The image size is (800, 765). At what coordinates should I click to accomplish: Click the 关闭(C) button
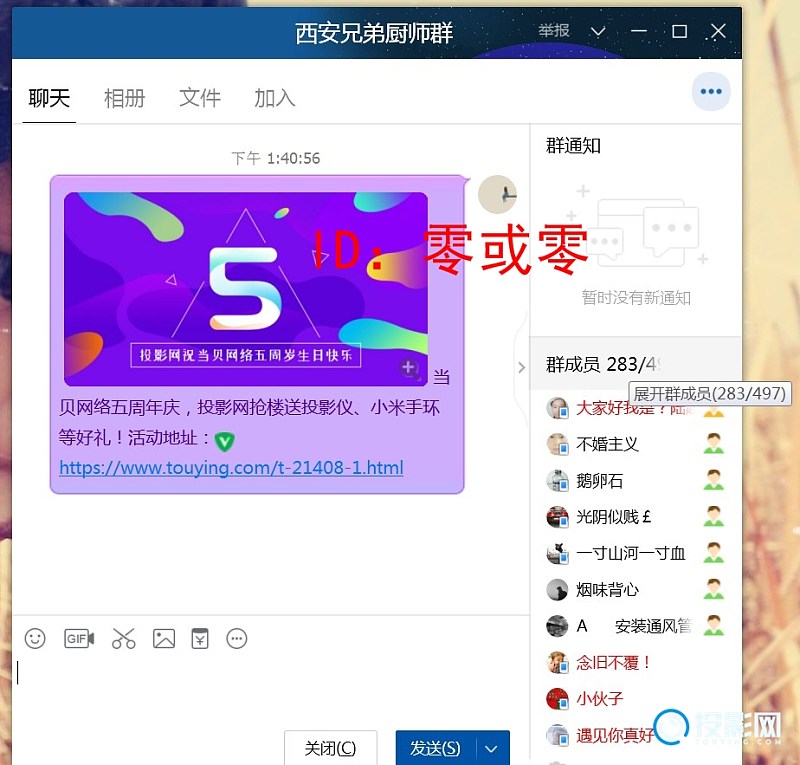tap(330, 748)
